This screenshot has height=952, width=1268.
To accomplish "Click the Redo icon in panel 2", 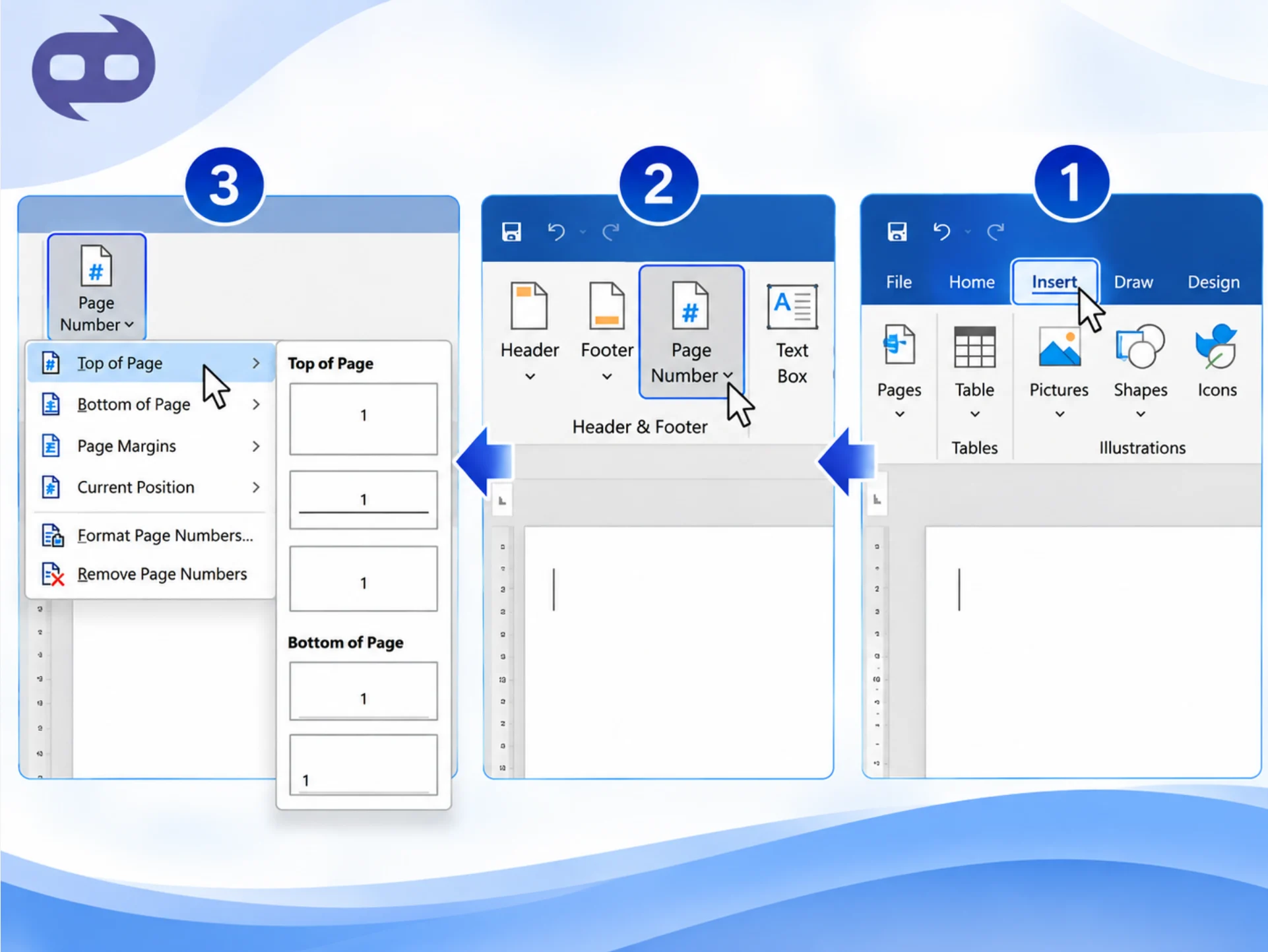I will pos(610,232).
